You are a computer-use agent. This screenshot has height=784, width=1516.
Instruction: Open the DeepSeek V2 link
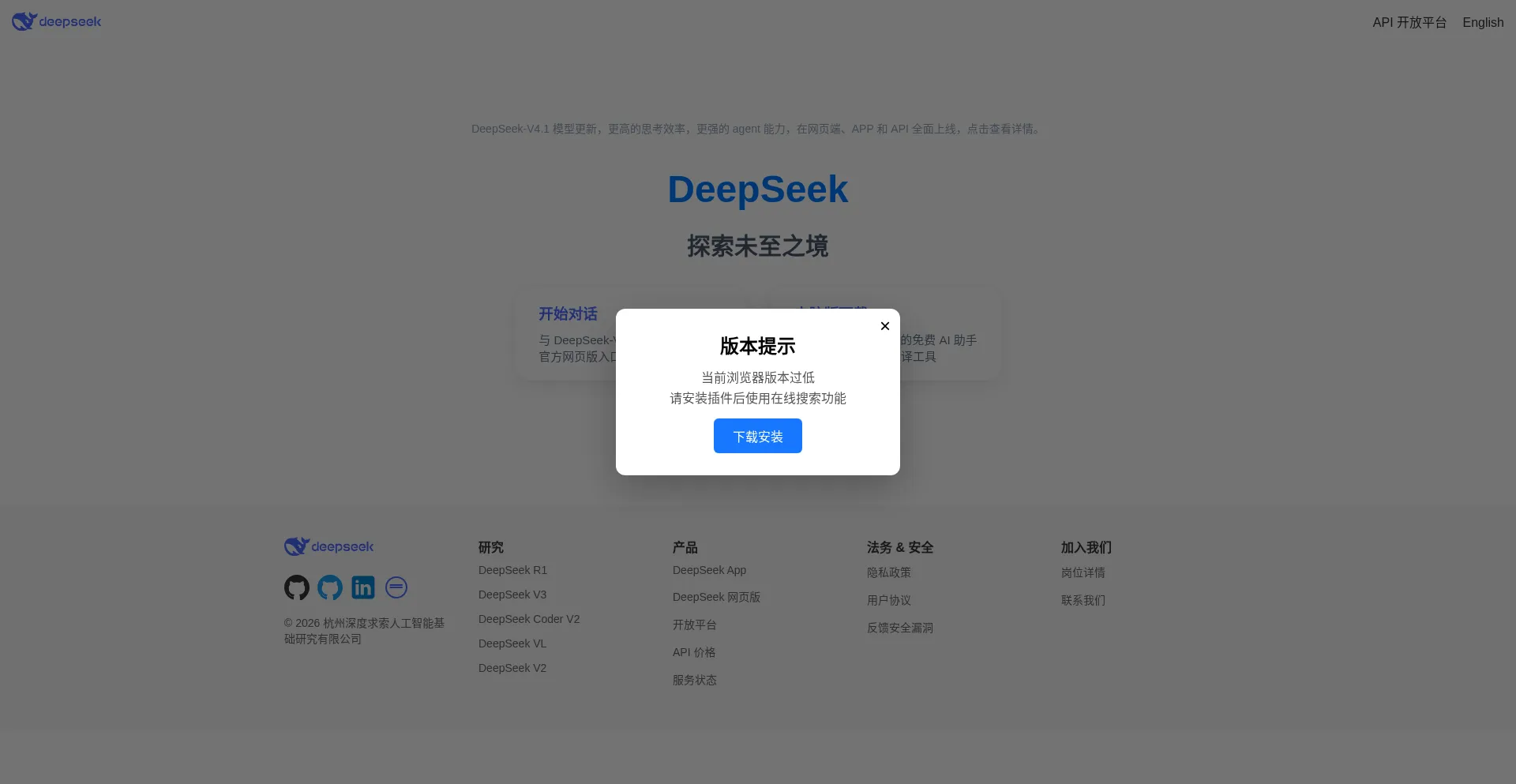click(x=512, y=668)
